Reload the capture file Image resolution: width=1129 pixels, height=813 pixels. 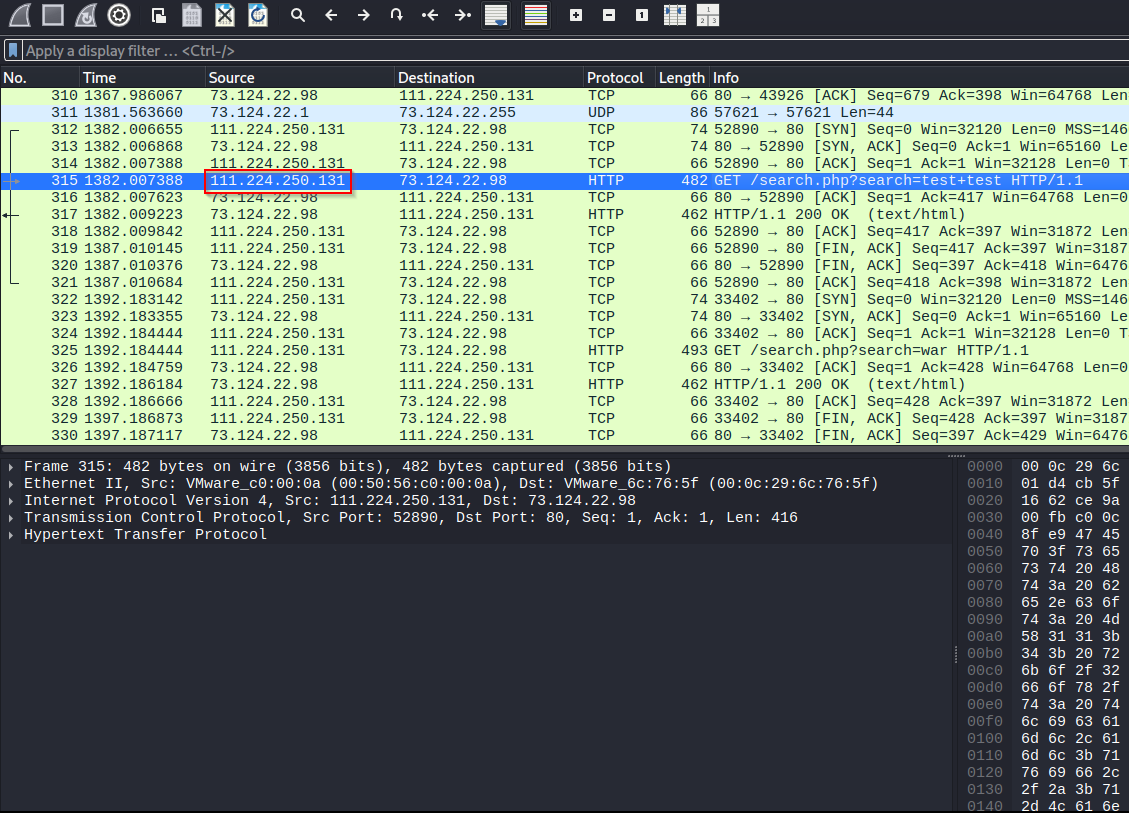258,15
